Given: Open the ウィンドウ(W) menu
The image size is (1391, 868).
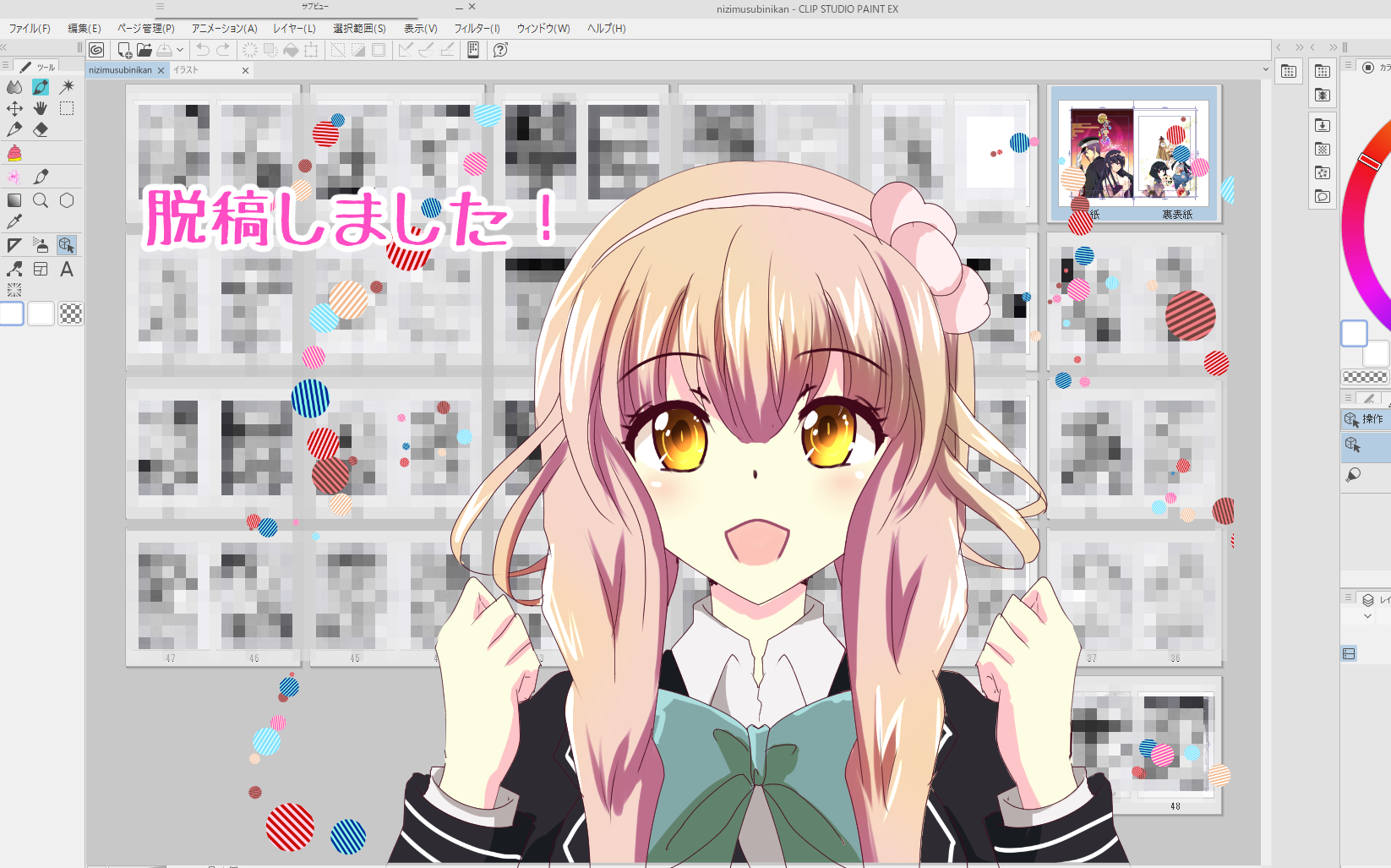Looking at the screenshot, I should [543, 29].
